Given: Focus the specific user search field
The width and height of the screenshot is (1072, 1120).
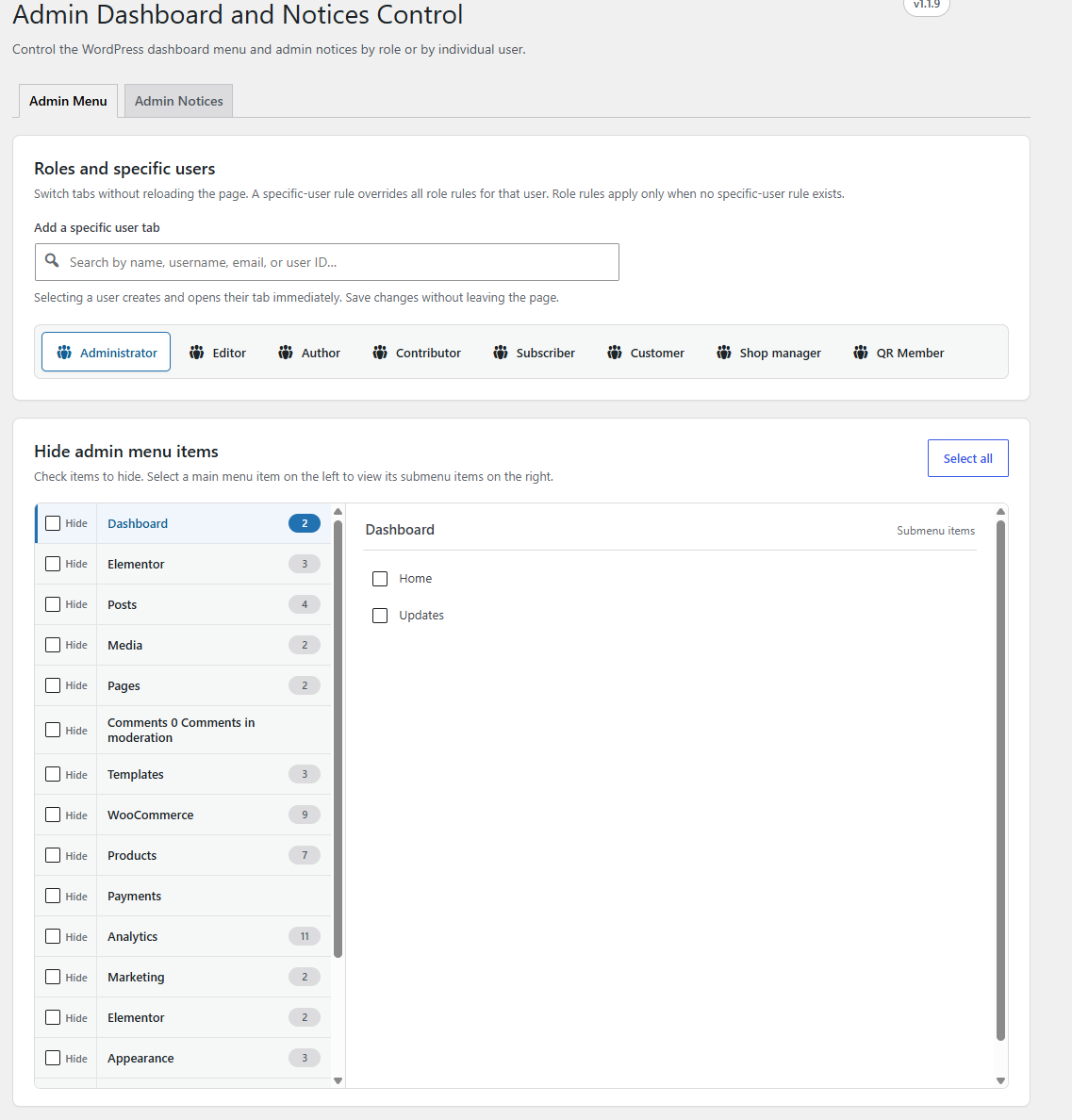Looking at the screenshot, I should click(x=326, y=262).
